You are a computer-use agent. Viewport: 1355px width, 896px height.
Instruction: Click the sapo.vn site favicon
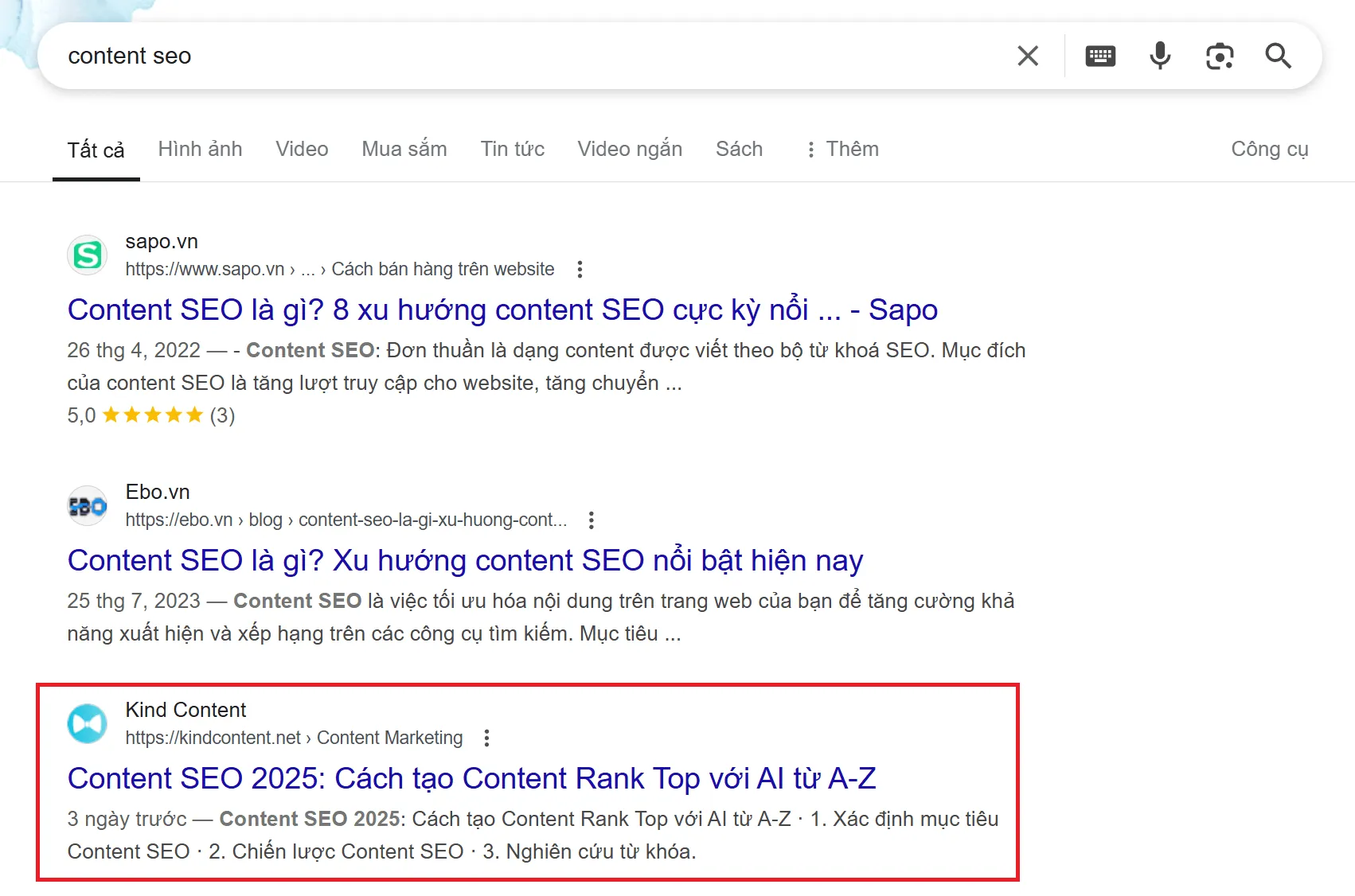coord(88,255)
